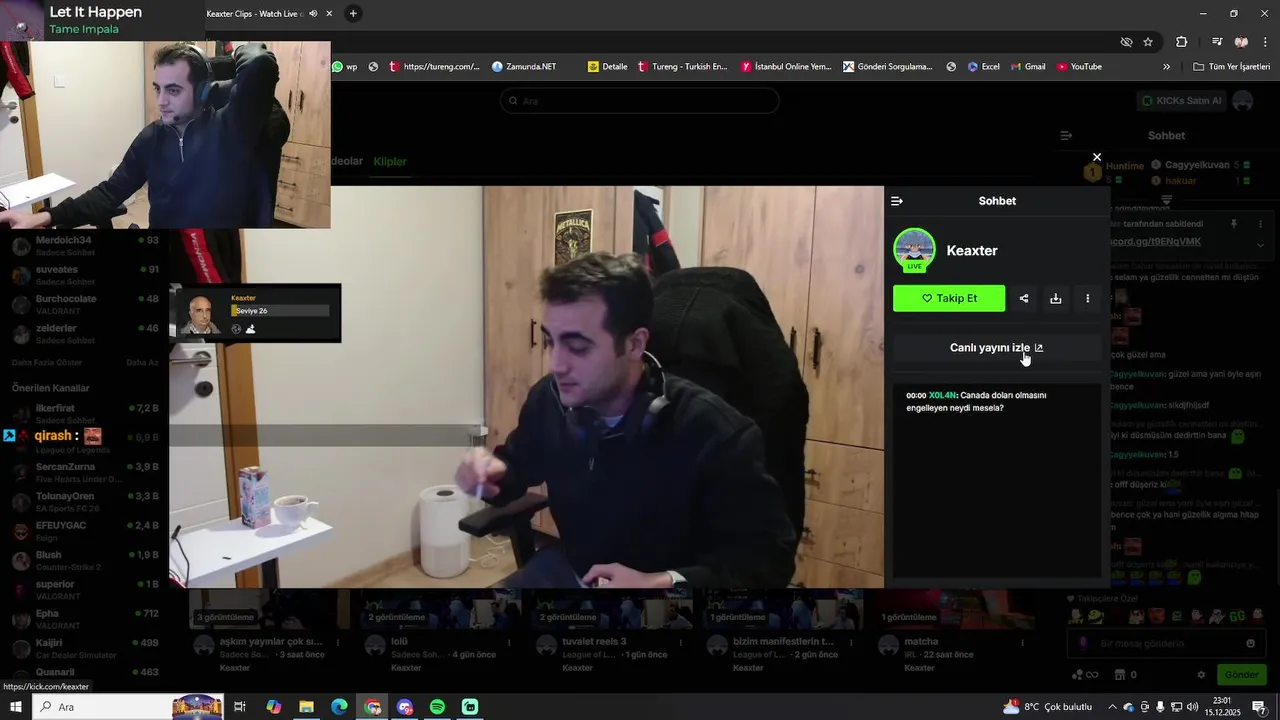Show hidden system tray icons
This screenshot has height=720, width=1280.
1111,707
